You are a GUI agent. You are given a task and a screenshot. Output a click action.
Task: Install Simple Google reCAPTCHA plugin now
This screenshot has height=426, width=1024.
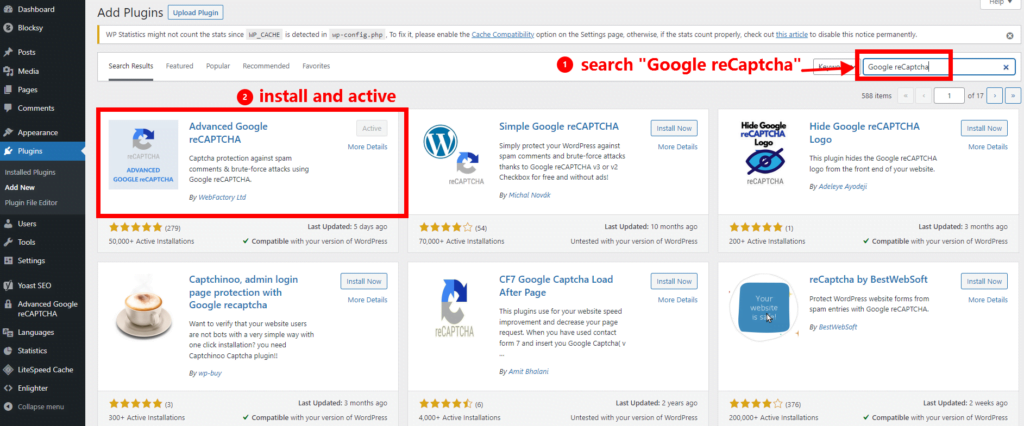(x=674, y=128)
